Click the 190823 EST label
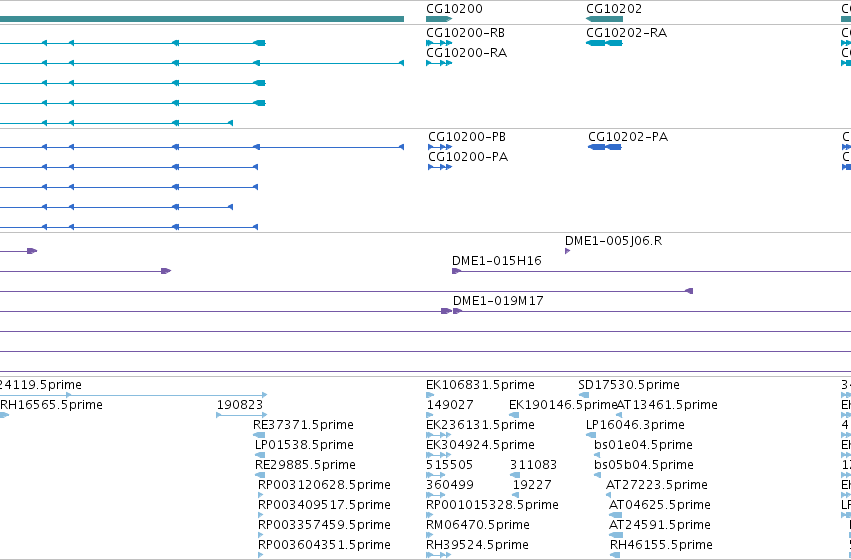Image resolution: width=851 pixels, height=560 pixels. (240, 405)
